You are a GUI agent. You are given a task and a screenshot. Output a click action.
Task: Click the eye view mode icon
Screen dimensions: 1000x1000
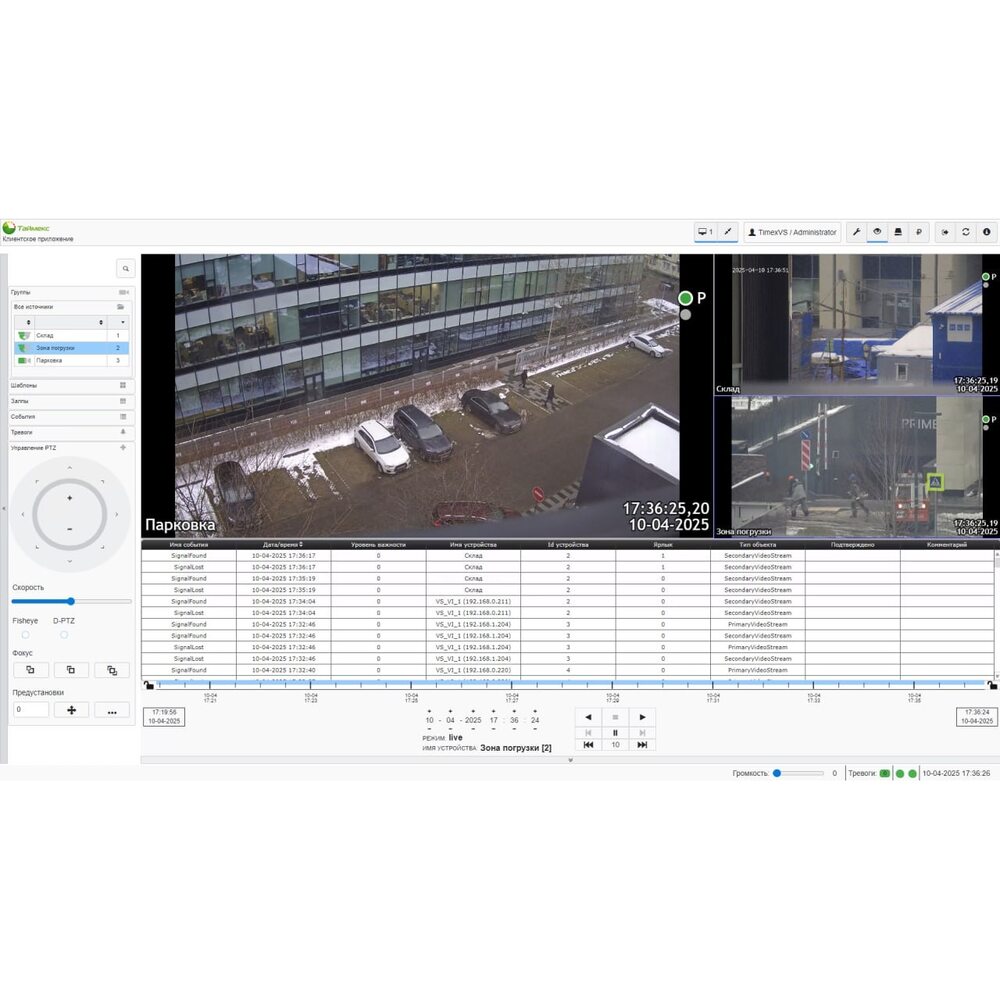click(877, 232)
